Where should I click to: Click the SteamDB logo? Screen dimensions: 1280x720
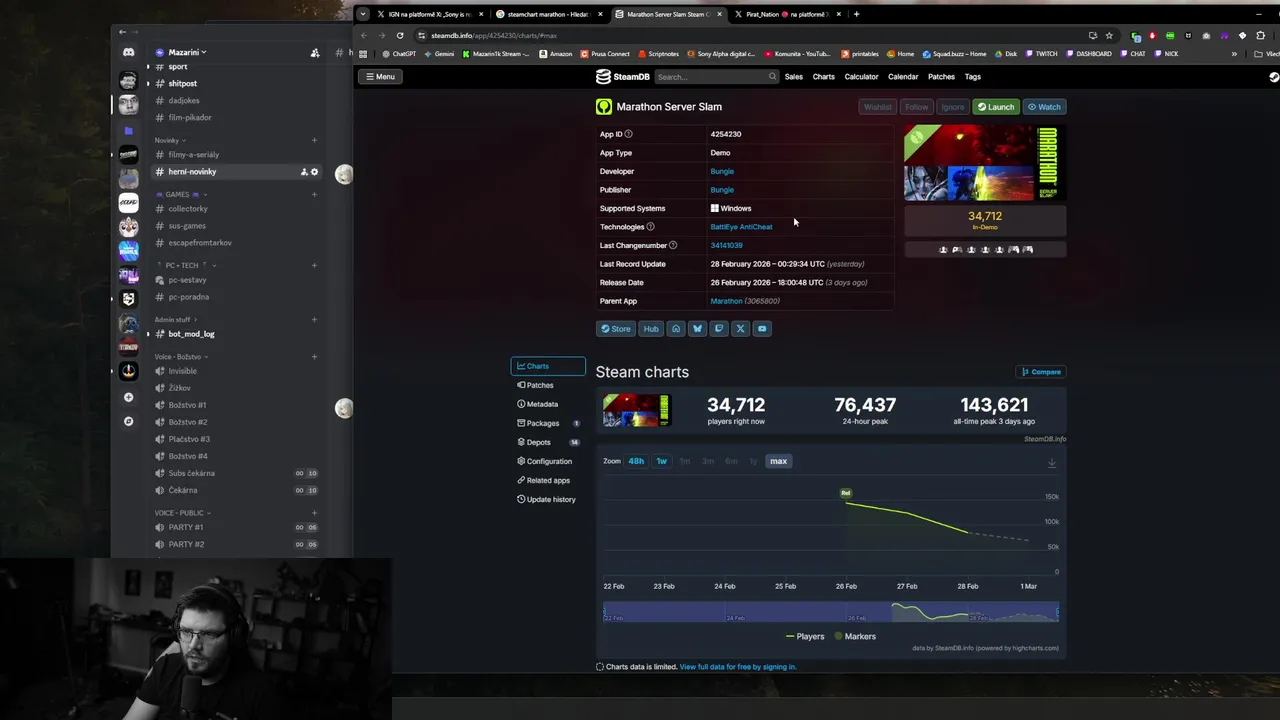[x=623, y=77]
